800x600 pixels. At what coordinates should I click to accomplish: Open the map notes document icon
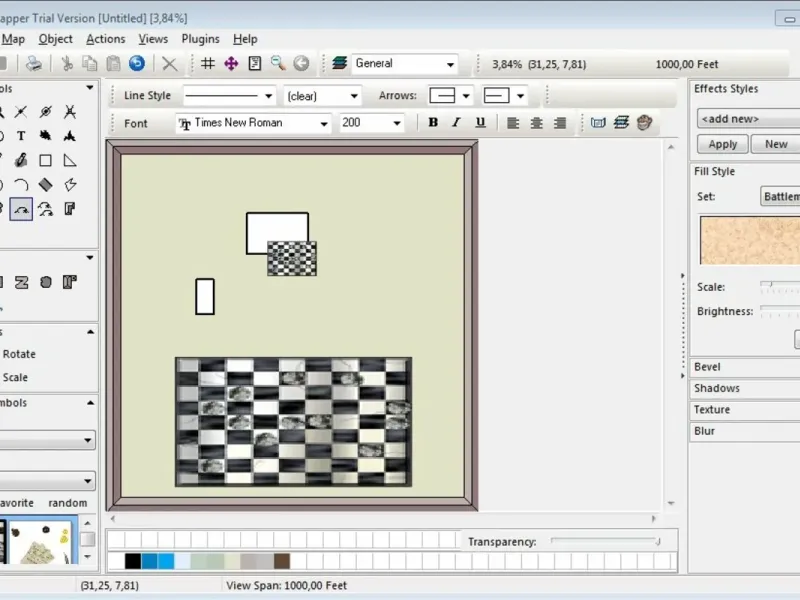[x=255, y=63]
